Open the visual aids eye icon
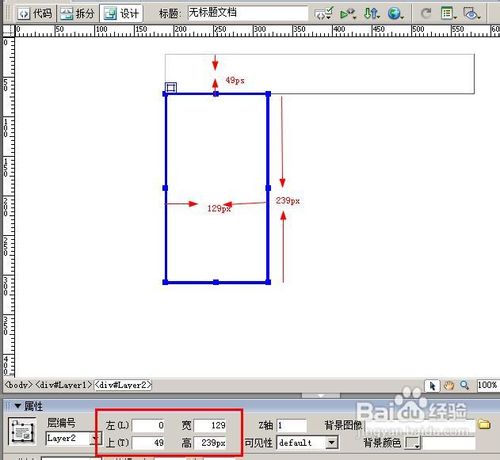Screen dimensions: 500x460 471,14
